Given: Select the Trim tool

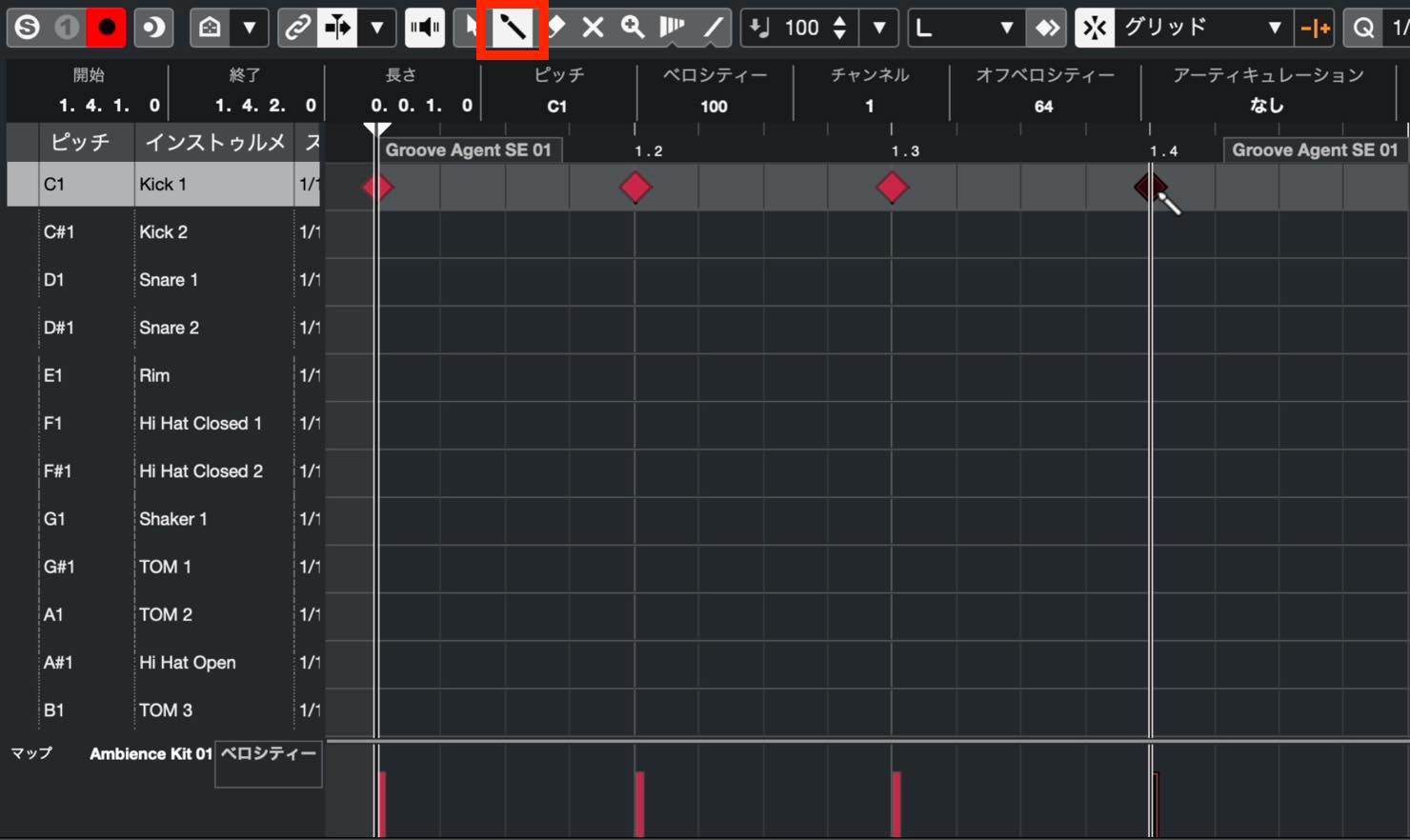Looking at the screenshot, I should [673, 28].
